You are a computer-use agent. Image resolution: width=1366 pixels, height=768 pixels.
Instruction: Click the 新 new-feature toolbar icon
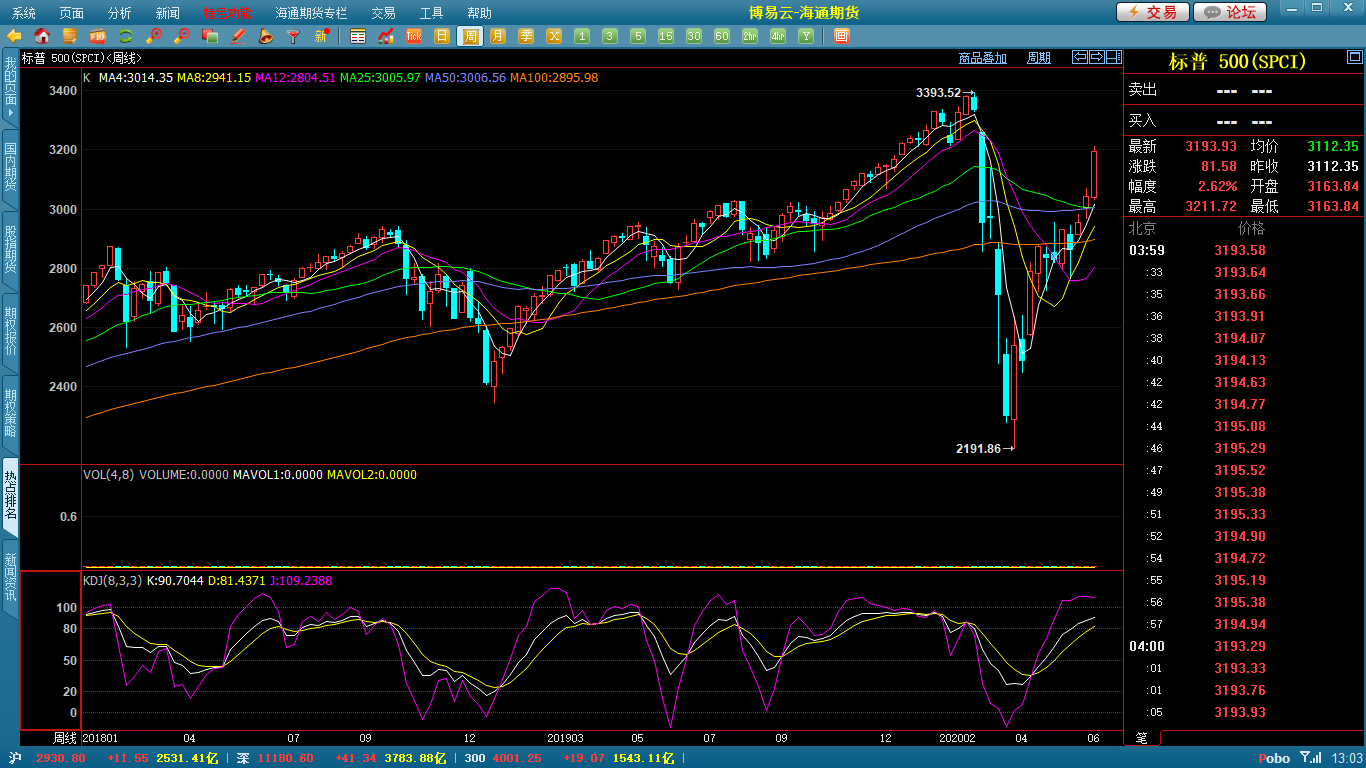pyautogui.click(x=322, y=36)
